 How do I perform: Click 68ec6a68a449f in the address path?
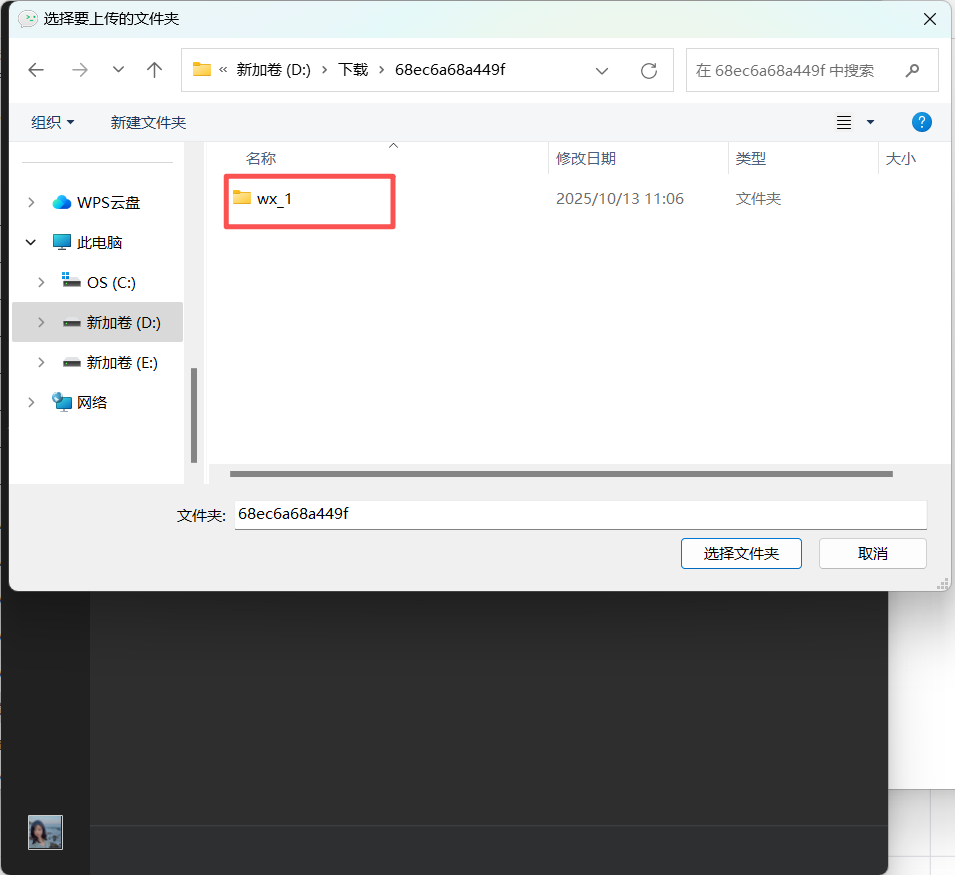point(450,70)
